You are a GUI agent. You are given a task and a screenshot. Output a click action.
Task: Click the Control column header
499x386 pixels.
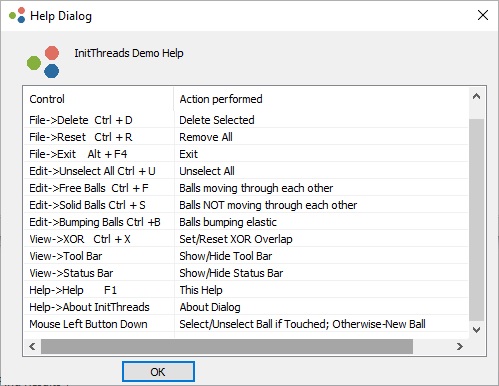tap(99, 99)
